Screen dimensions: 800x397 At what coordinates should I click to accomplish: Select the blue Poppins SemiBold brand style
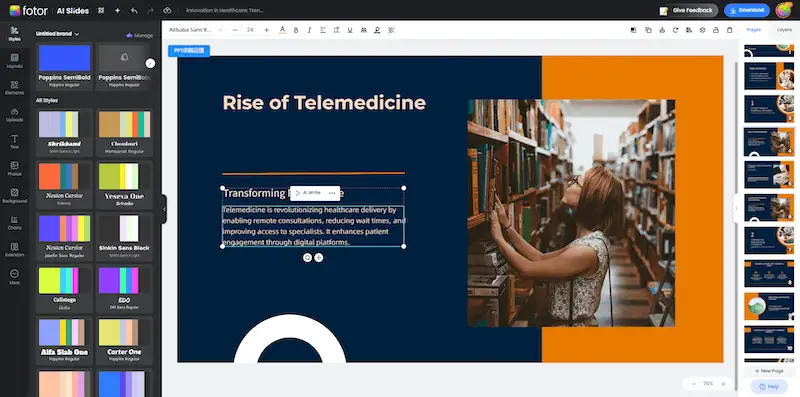click(64, 66)
